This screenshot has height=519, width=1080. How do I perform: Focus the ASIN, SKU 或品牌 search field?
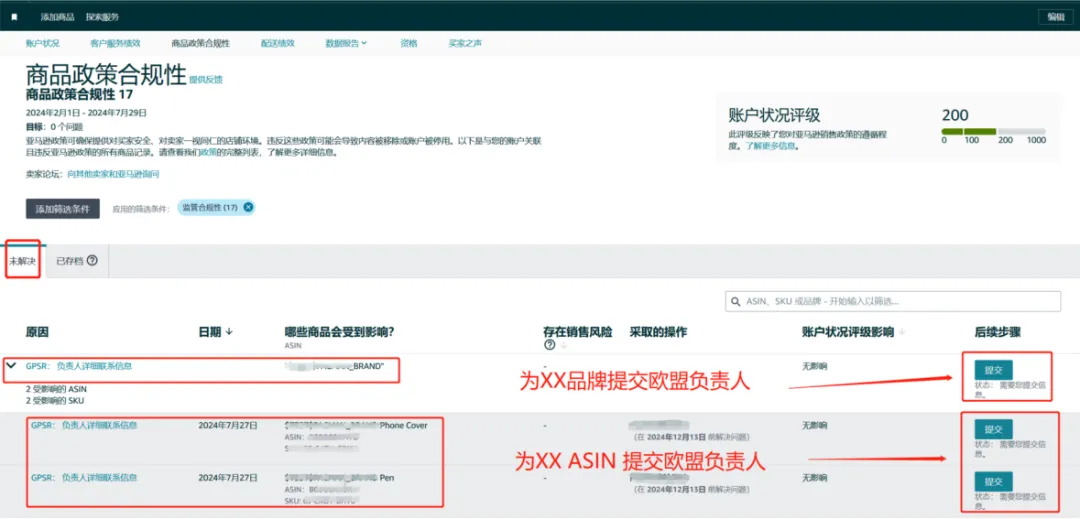pyautogui.click(x=893, y=301)
